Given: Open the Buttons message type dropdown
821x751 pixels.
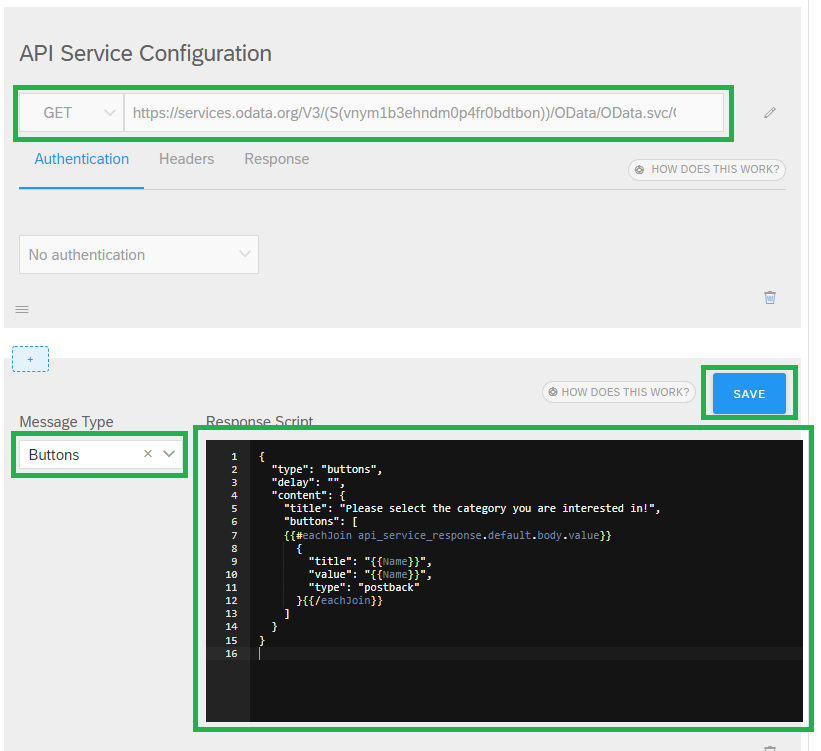Looking at the screenshot, I should coord(169,454).
